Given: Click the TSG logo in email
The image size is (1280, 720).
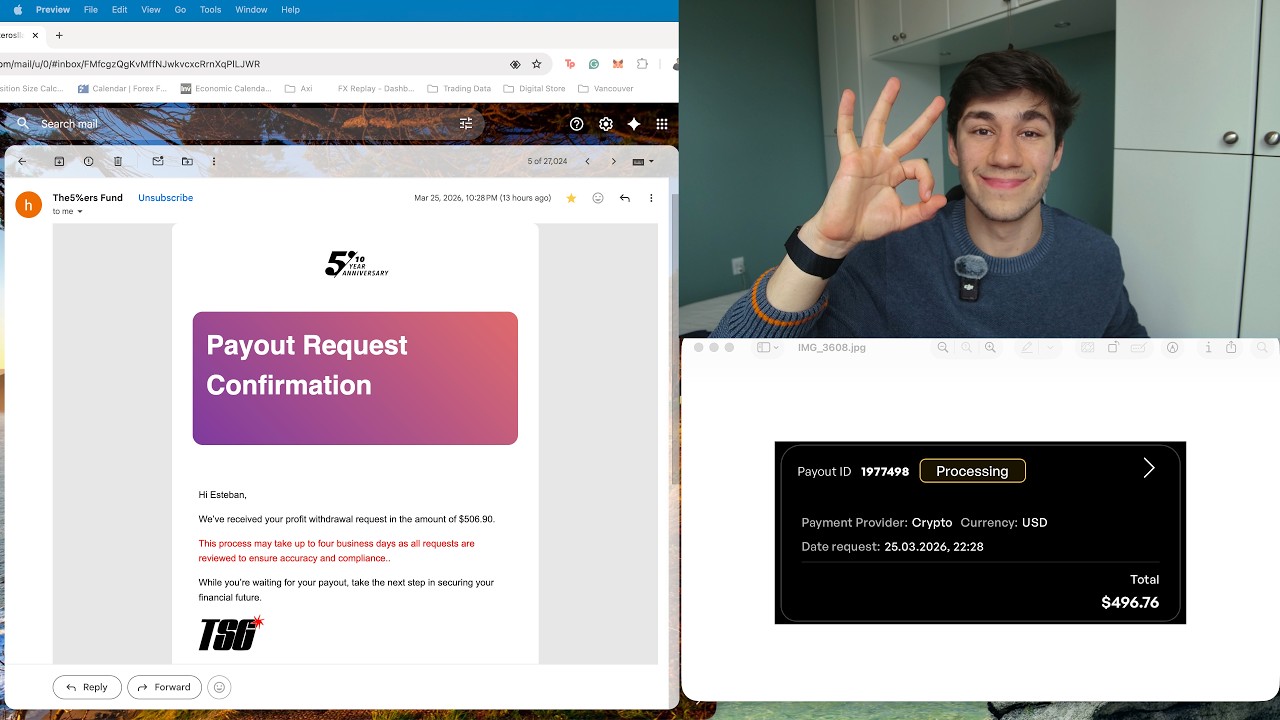Looking at the screenshot, I should [x=231, y=633].
